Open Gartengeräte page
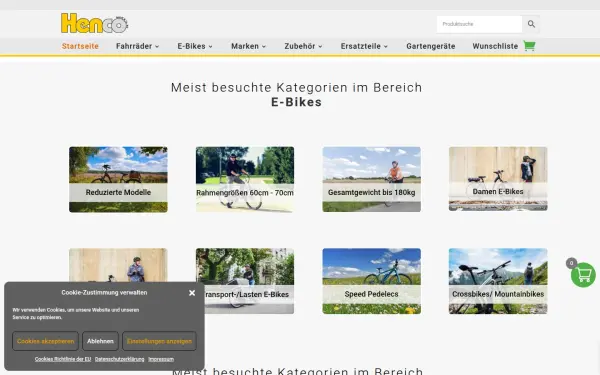 point(431,46)
